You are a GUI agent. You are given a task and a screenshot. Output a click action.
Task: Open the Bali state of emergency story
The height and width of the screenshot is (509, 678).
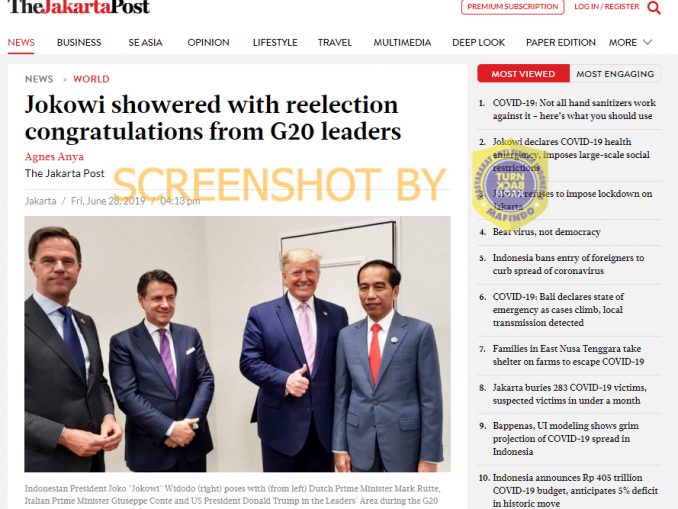tap(558, 310)
